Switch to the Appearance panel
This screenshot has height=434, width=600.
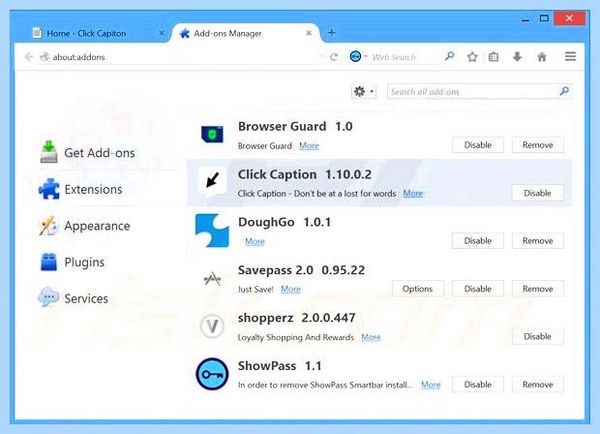click(85, 226)
